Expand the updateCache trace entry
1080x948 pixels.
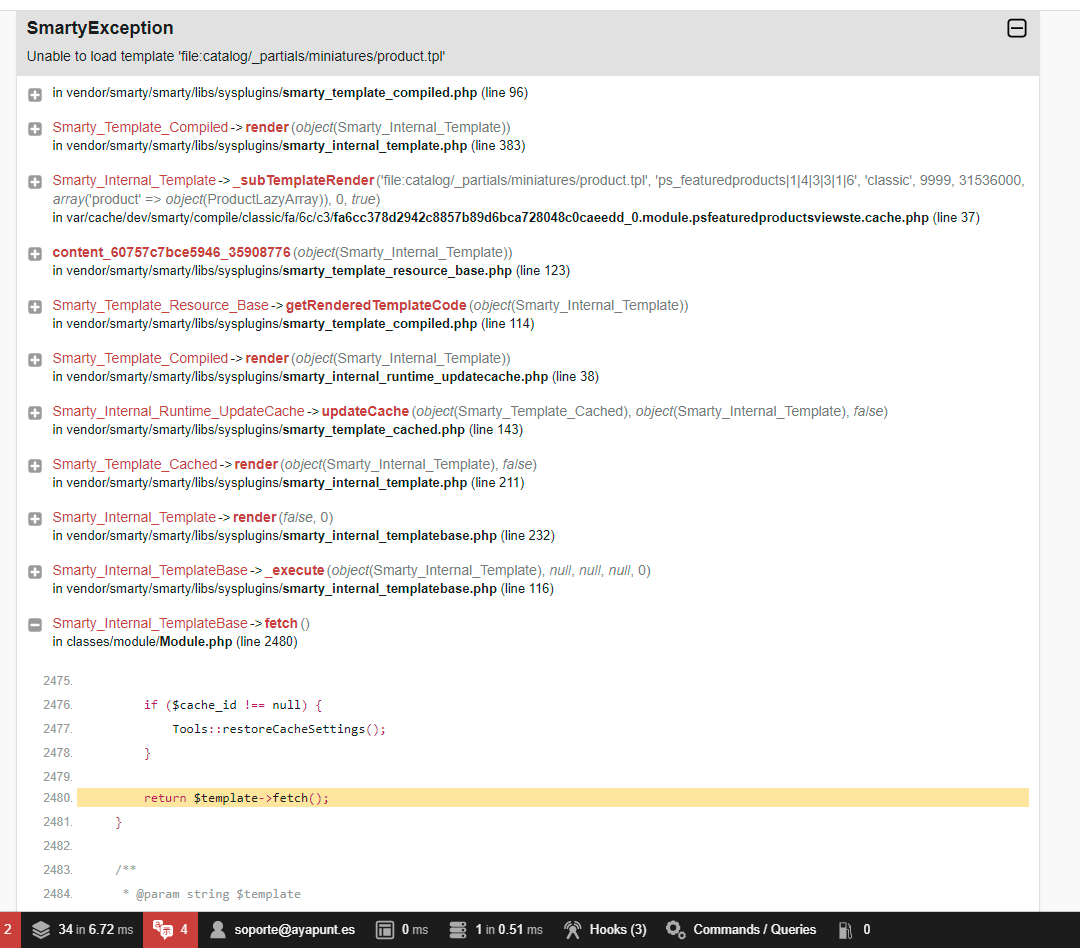35,413
